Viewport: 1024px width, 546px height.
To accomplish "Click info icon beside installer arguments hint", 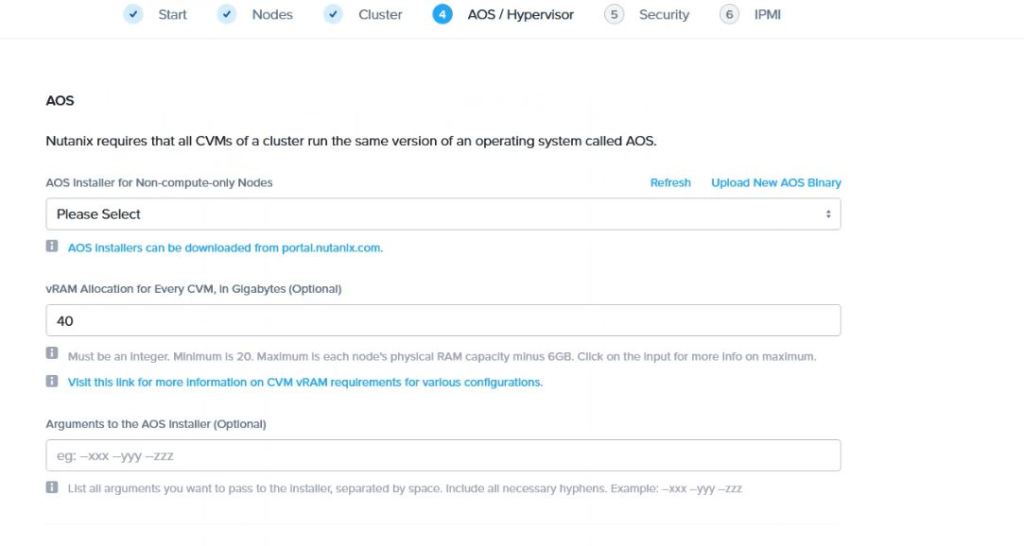I will 52,488.
